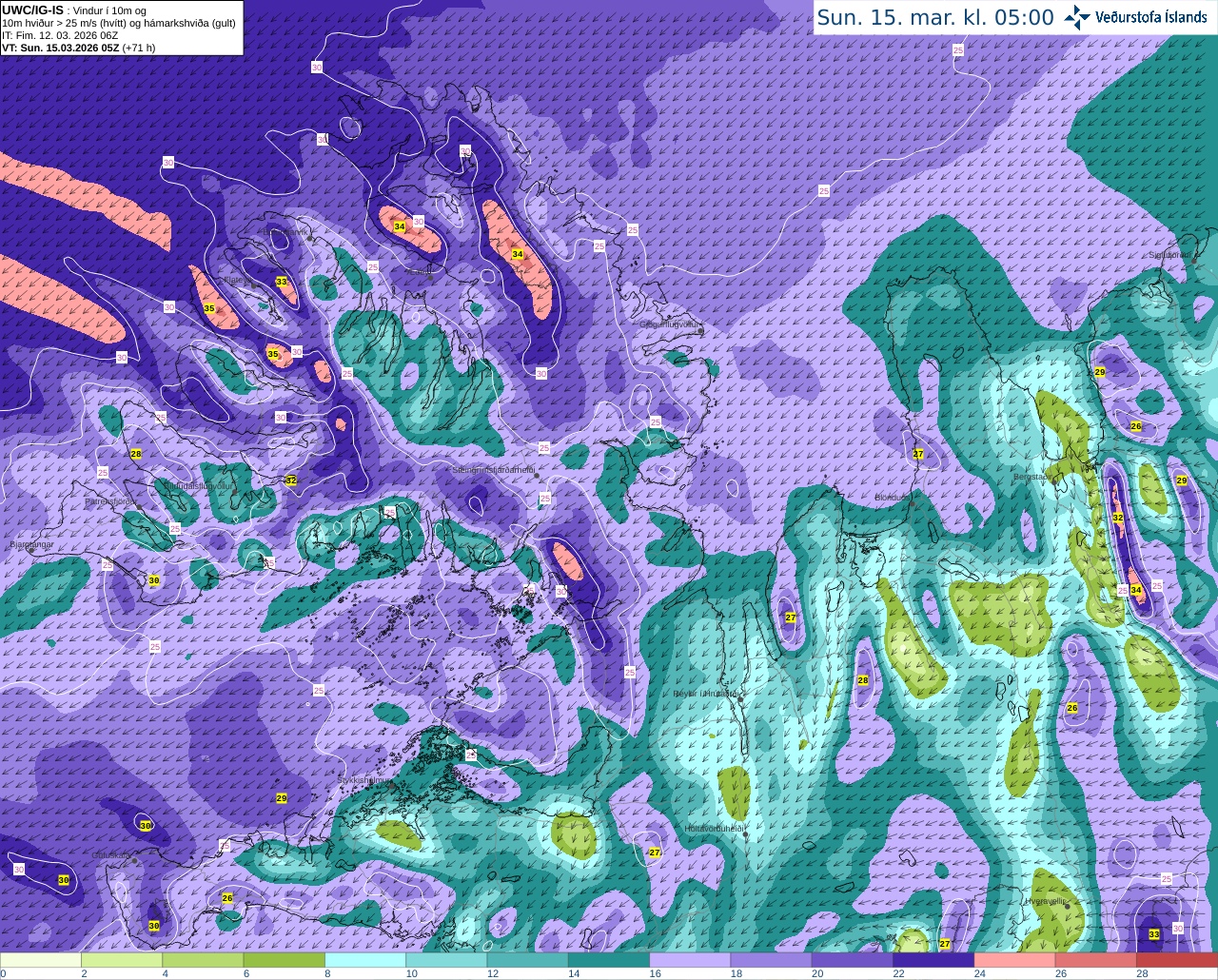This screenshot has width=1218, height=980.
Task: Pick the 4–6 green legend swatch
Action: point(203,961)
